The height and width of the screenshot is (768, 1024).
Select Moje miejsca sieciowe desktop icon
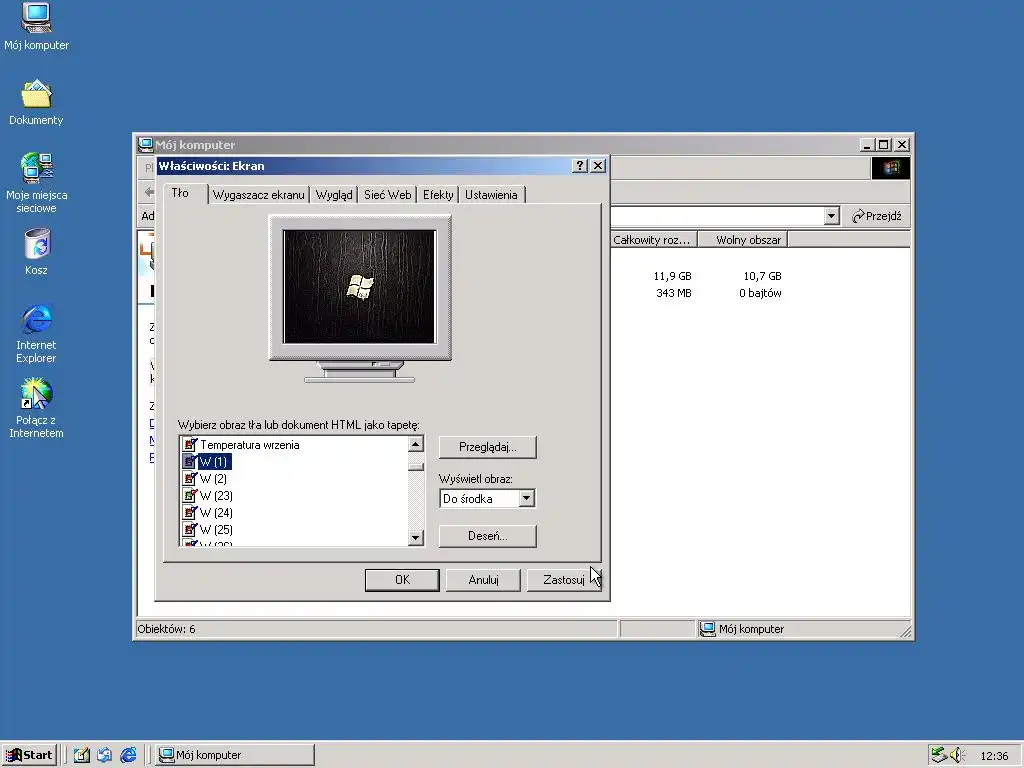[36, 183]
